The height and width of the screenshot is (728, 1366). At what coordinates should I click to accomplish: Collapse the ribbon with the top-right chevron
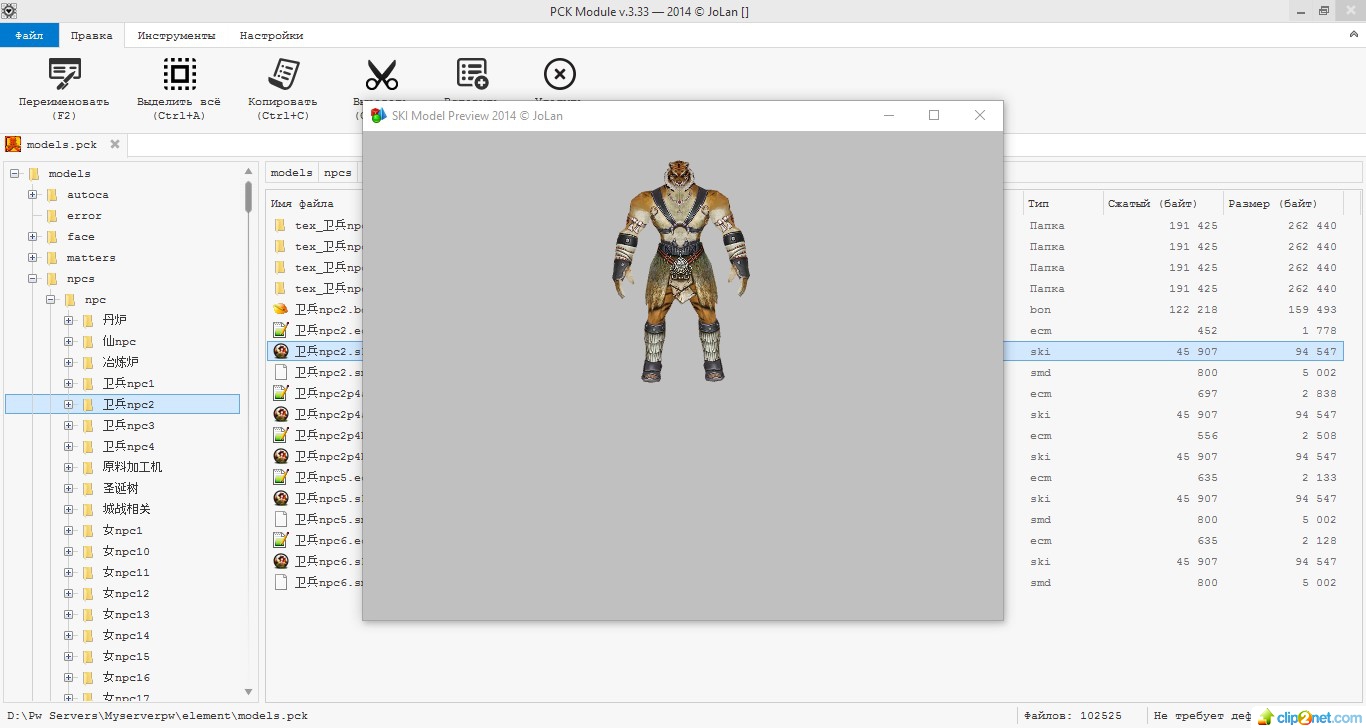point(1354,35)
